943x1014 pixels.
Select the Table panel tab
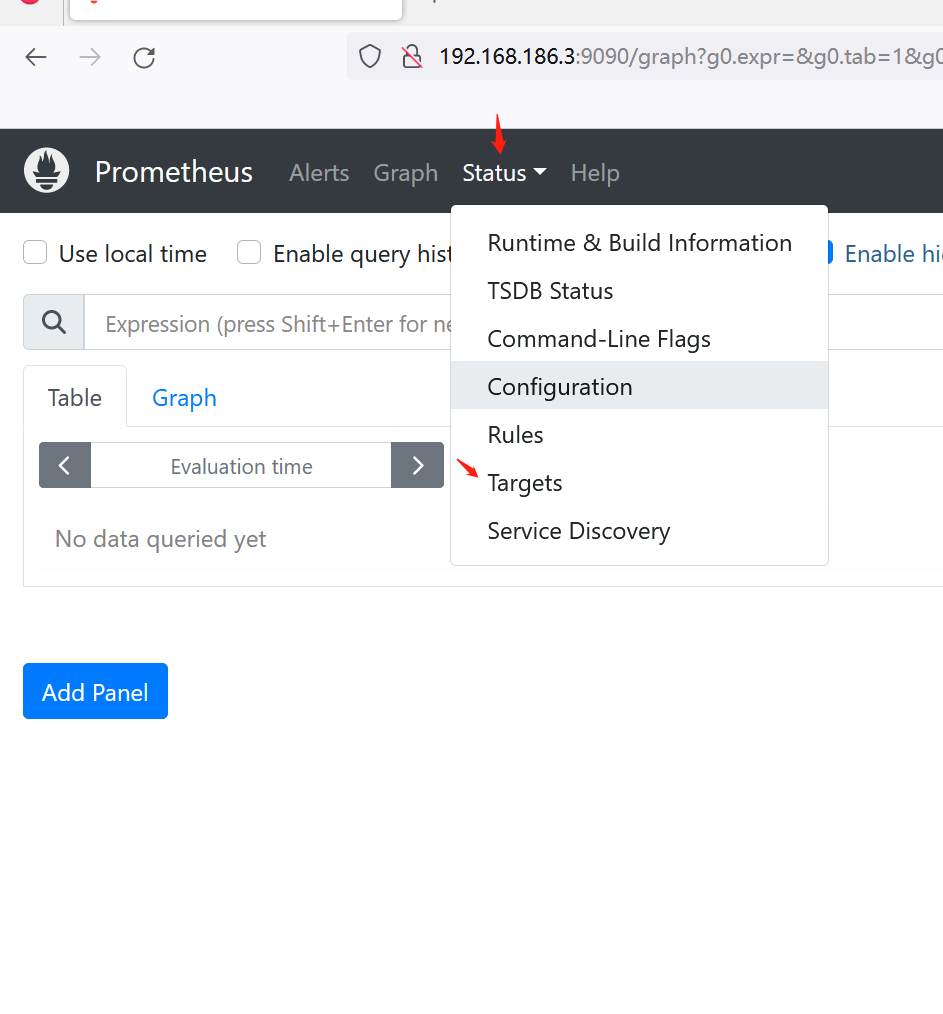[x=75, y=398]
